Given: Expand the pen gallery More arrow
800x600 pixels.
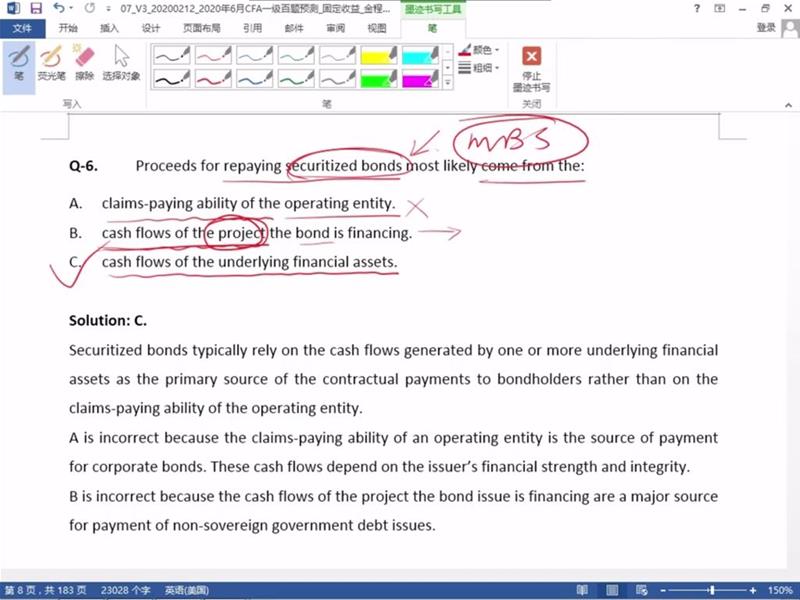Looking at the screenshot, I should click(447, 83).
